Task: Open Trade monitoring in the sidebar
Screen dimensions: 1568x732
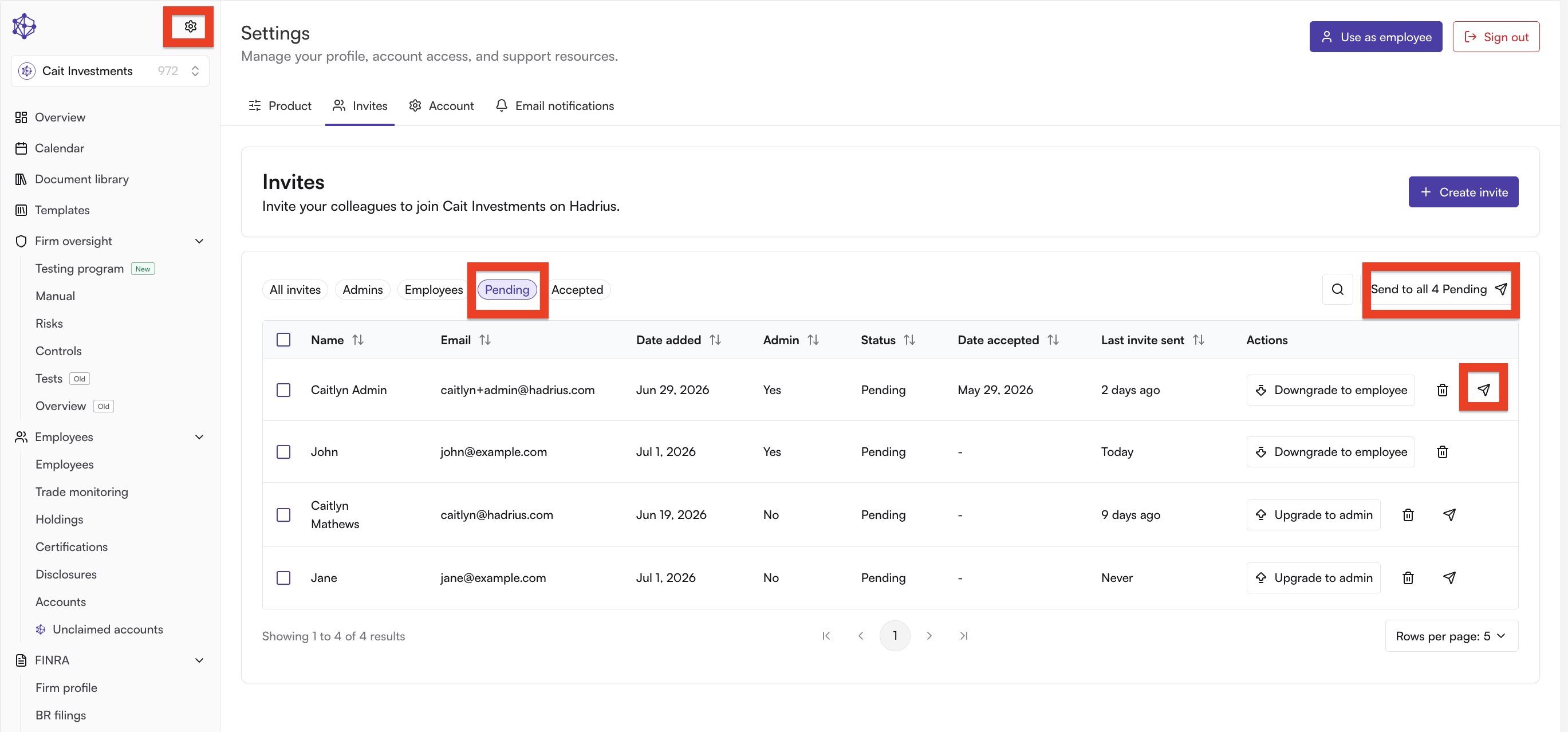Action: 81,491
